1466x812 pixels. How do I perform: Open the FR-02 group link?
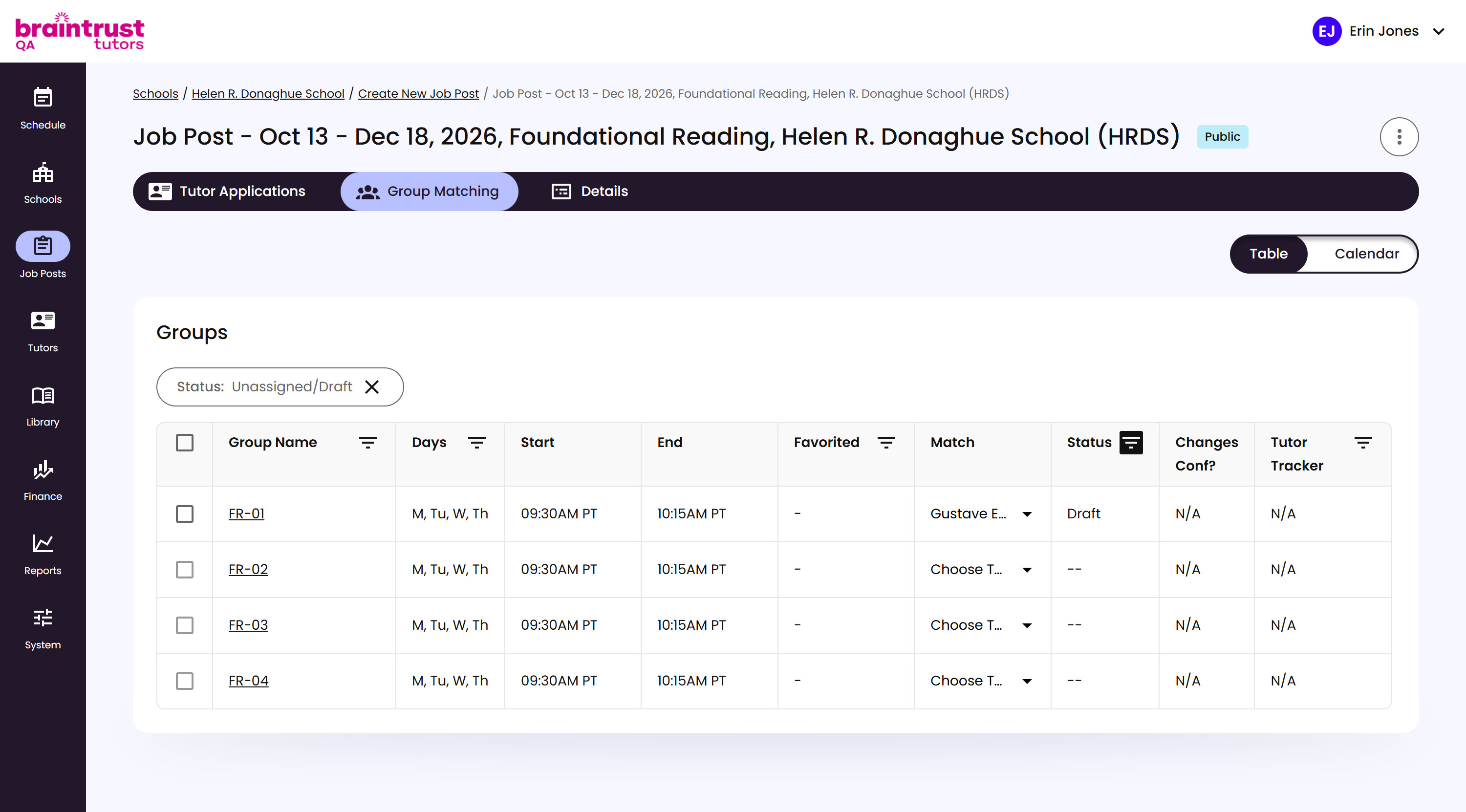point(248,570)
